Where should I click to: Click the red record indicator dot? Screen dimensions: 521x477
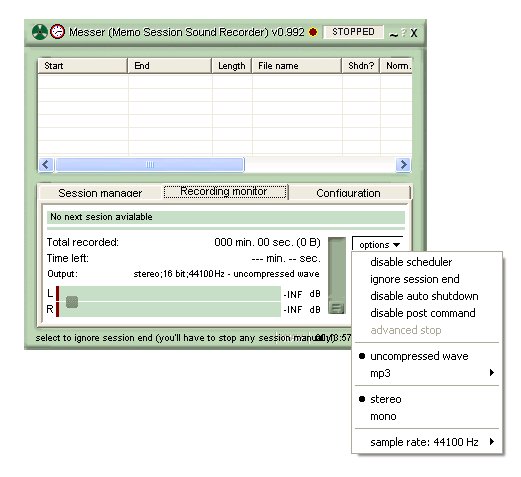coord(313,32)
